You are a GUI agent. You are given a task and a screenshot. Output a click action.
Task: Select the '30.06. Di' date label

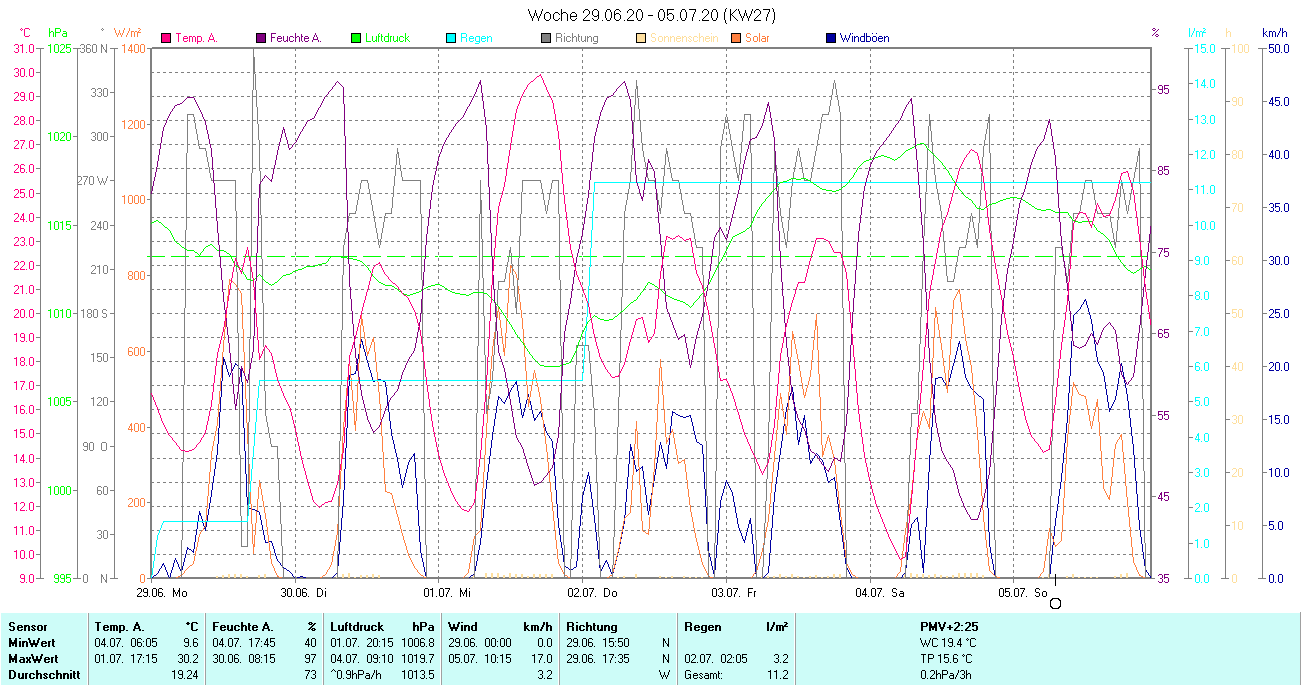[303, 593]
